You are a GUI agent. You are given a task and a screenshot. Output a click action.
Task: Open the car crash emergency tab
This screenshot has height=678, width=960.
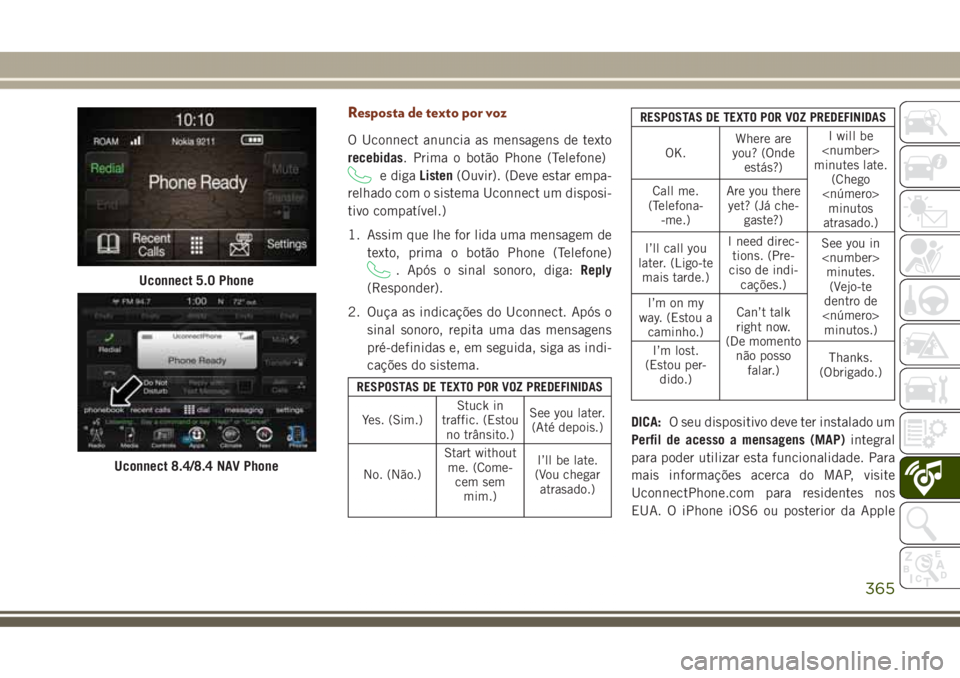(x=929, y=344)
